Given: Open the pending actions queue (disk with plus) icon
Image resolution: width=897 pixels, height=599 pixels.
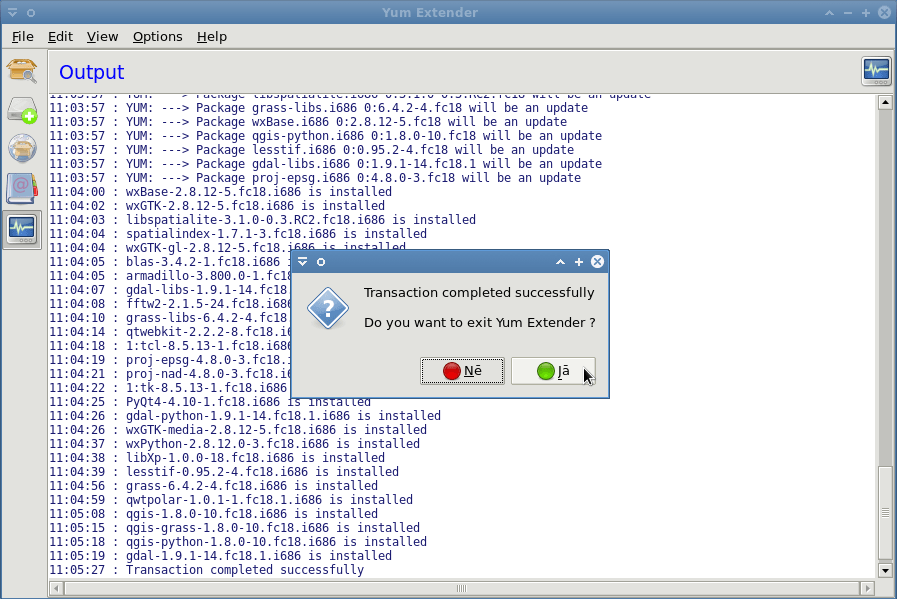Looking at the screenshot, I should [x=22, y=110].
